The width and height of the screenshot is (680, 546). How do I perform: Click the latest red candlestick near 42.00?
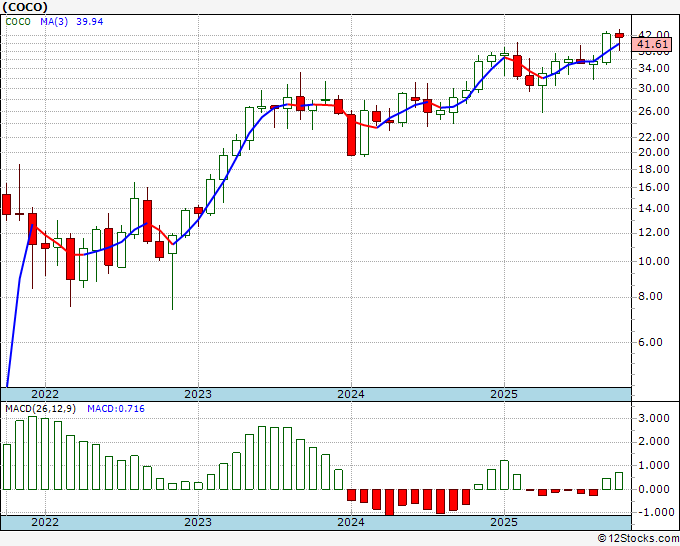[619, 36]
